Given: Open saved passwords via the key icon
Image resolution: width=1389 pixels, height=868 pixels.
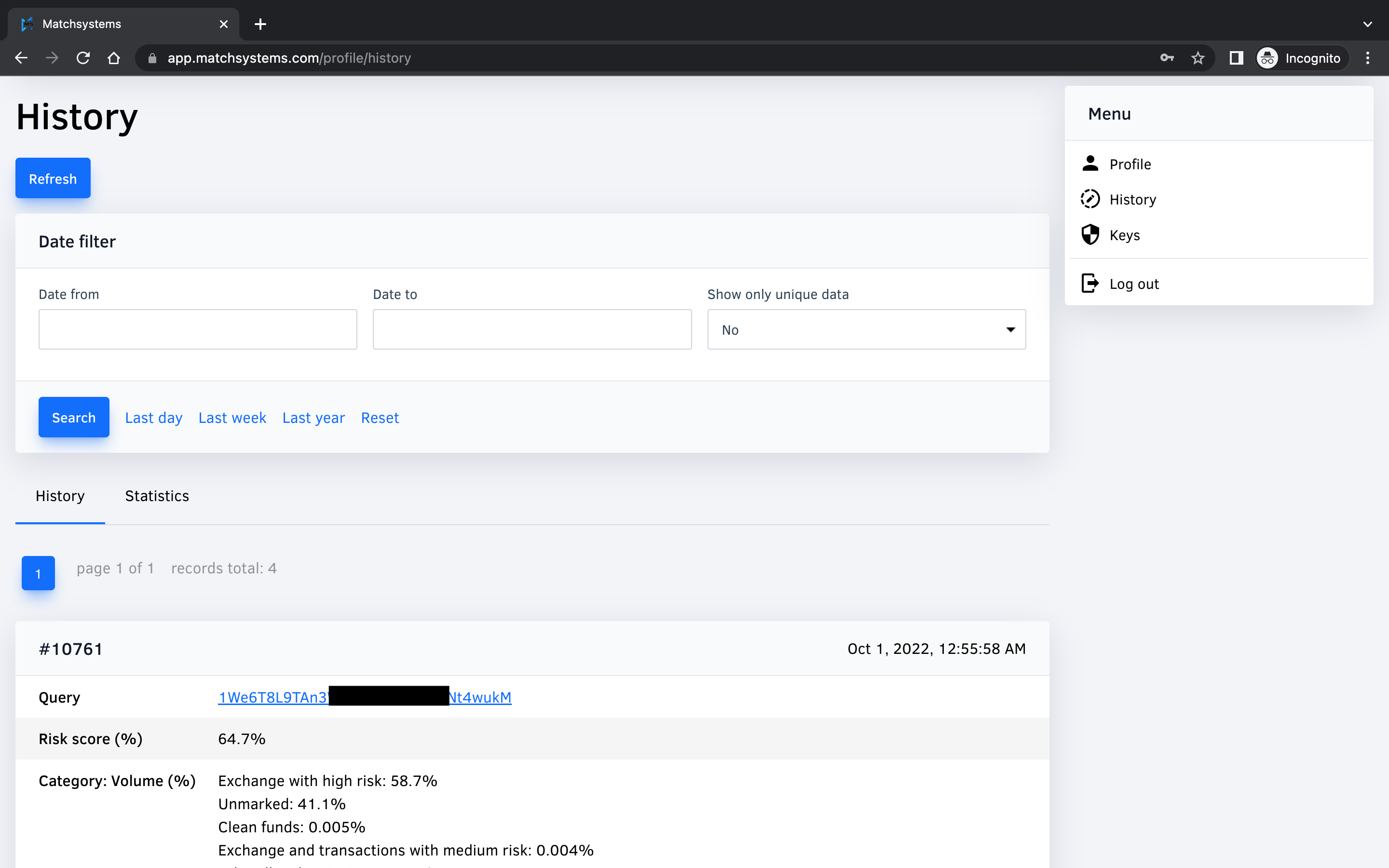Looking at the screenshot, I should point(1167,57).
